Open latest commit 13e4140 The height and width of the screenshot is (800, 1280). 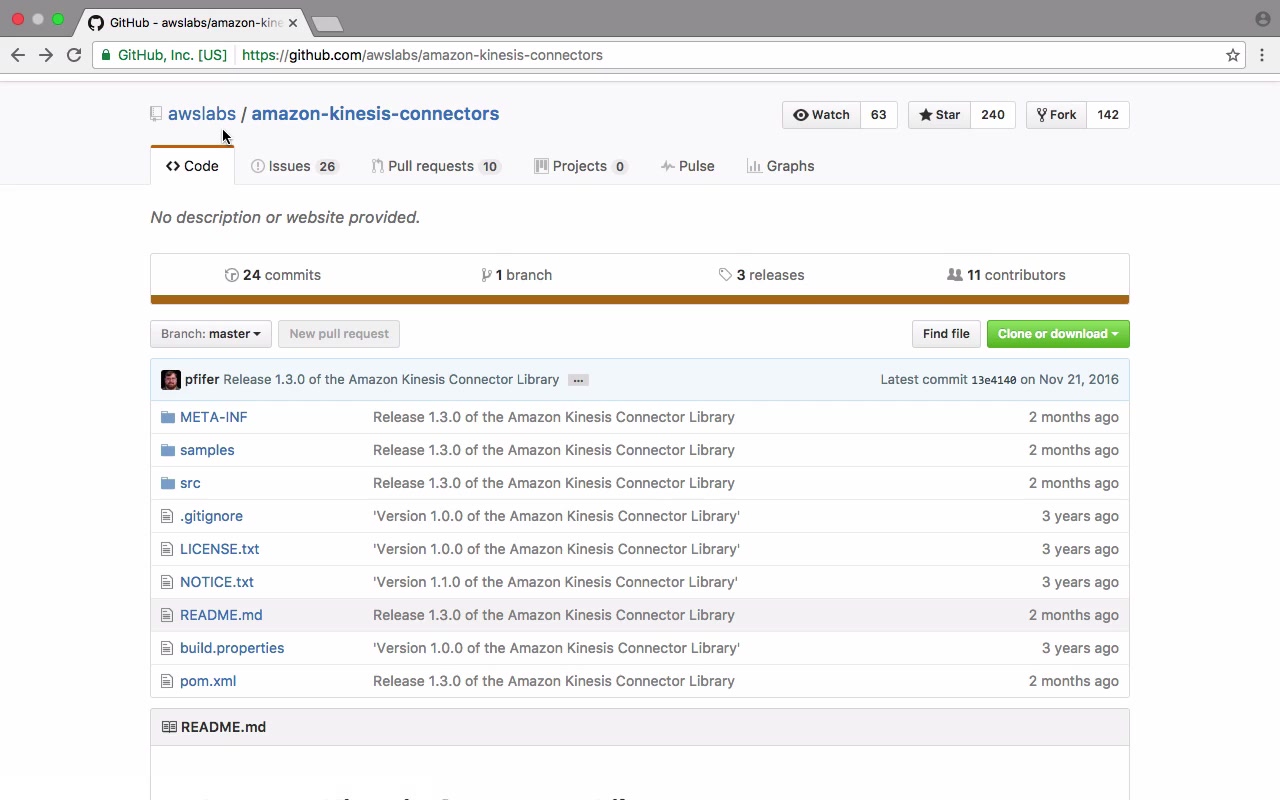coord(994,380)
